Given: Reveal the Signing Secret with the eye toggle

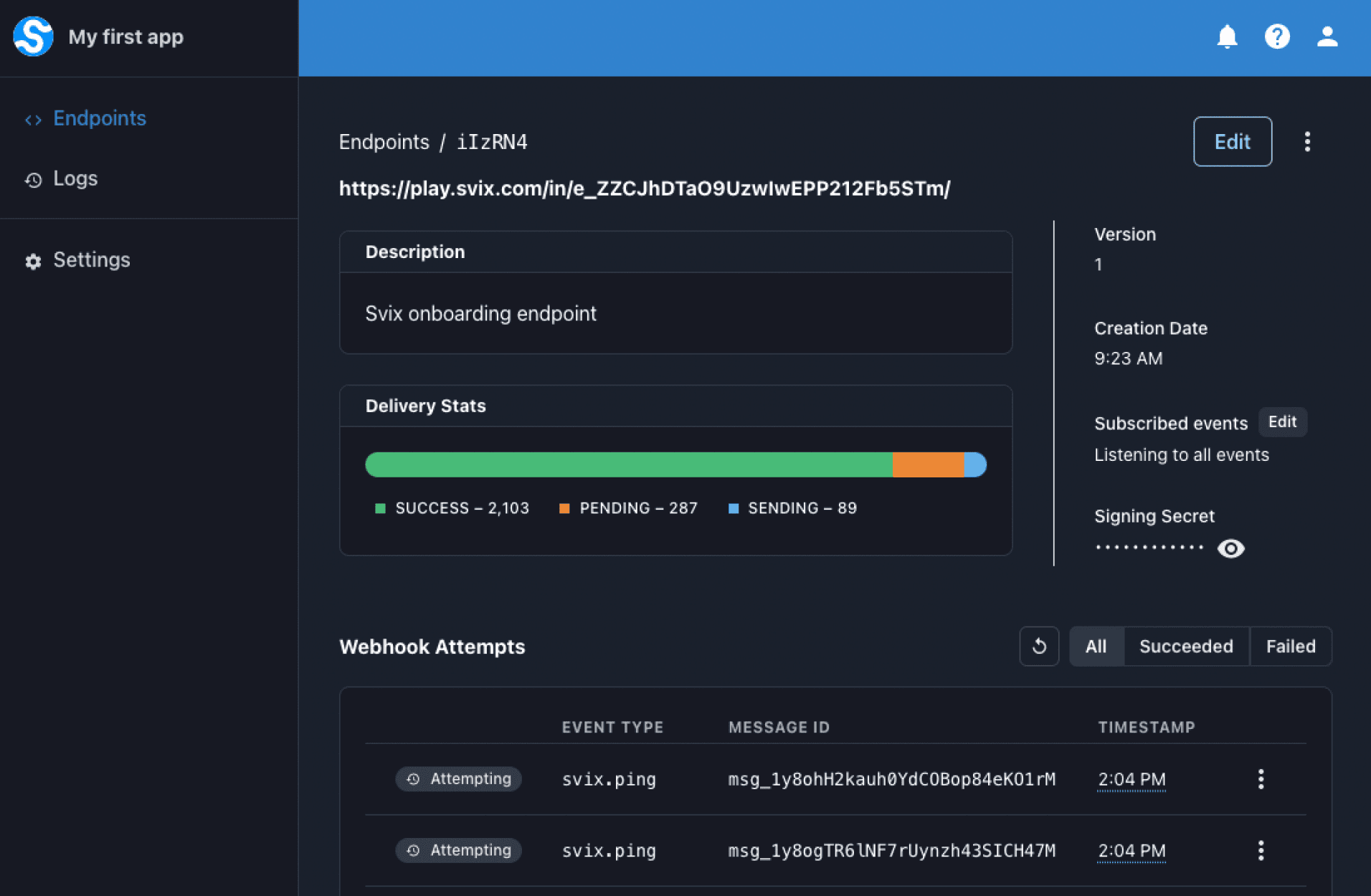Looking at the screenshot, I should 1231,548.
